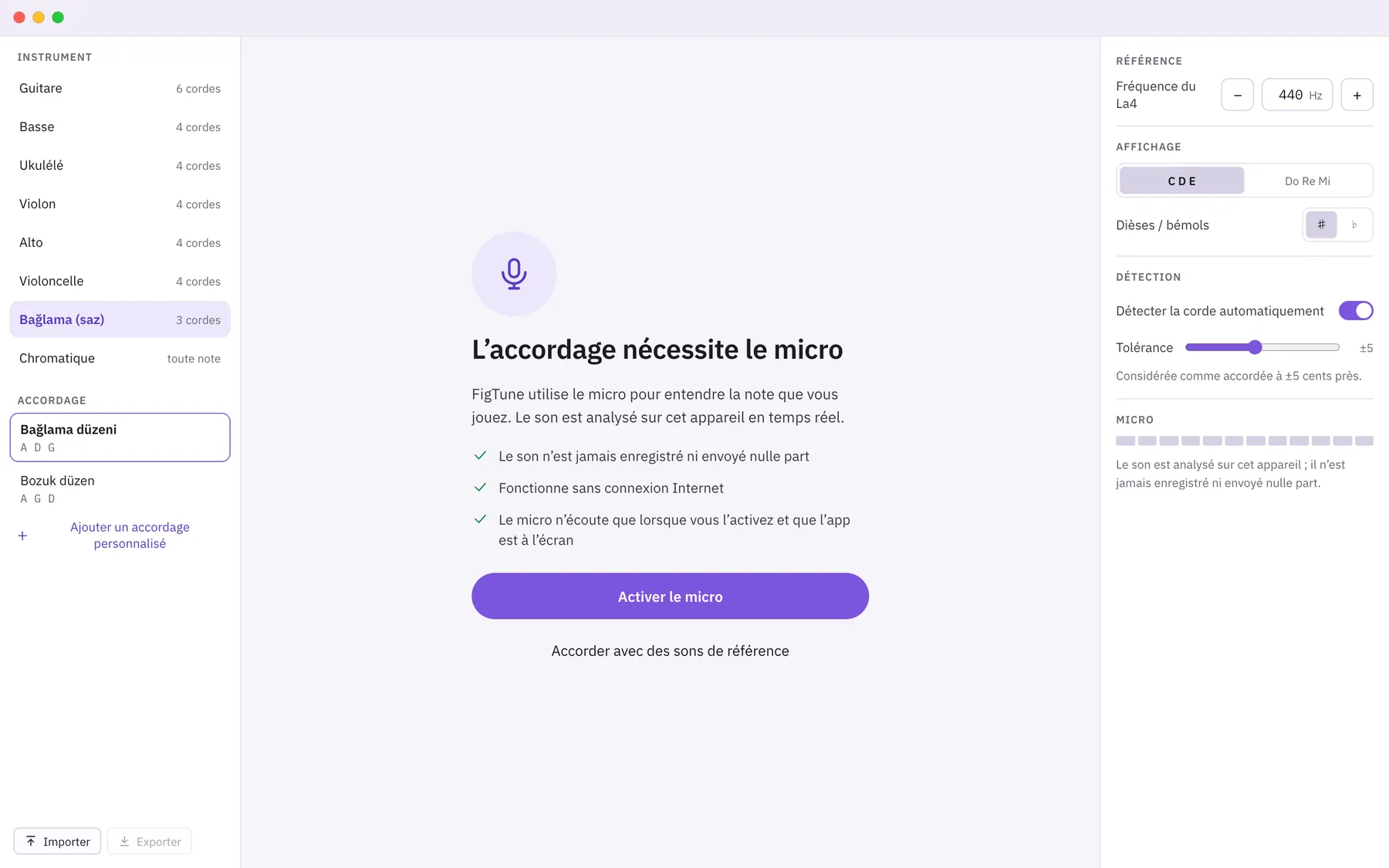Image resolution: width=1389 pixels, height=868 pixels.
Task: Click the heading L'accordage nécessite le micro
Action: click(657, 350)
